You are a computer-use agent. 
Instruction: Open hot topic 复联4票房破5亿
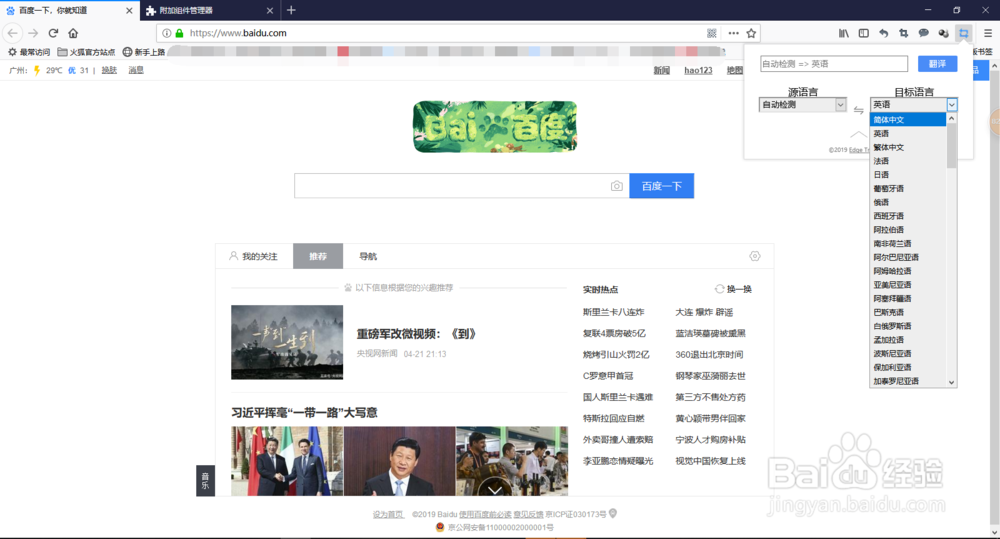pos(614,333)
